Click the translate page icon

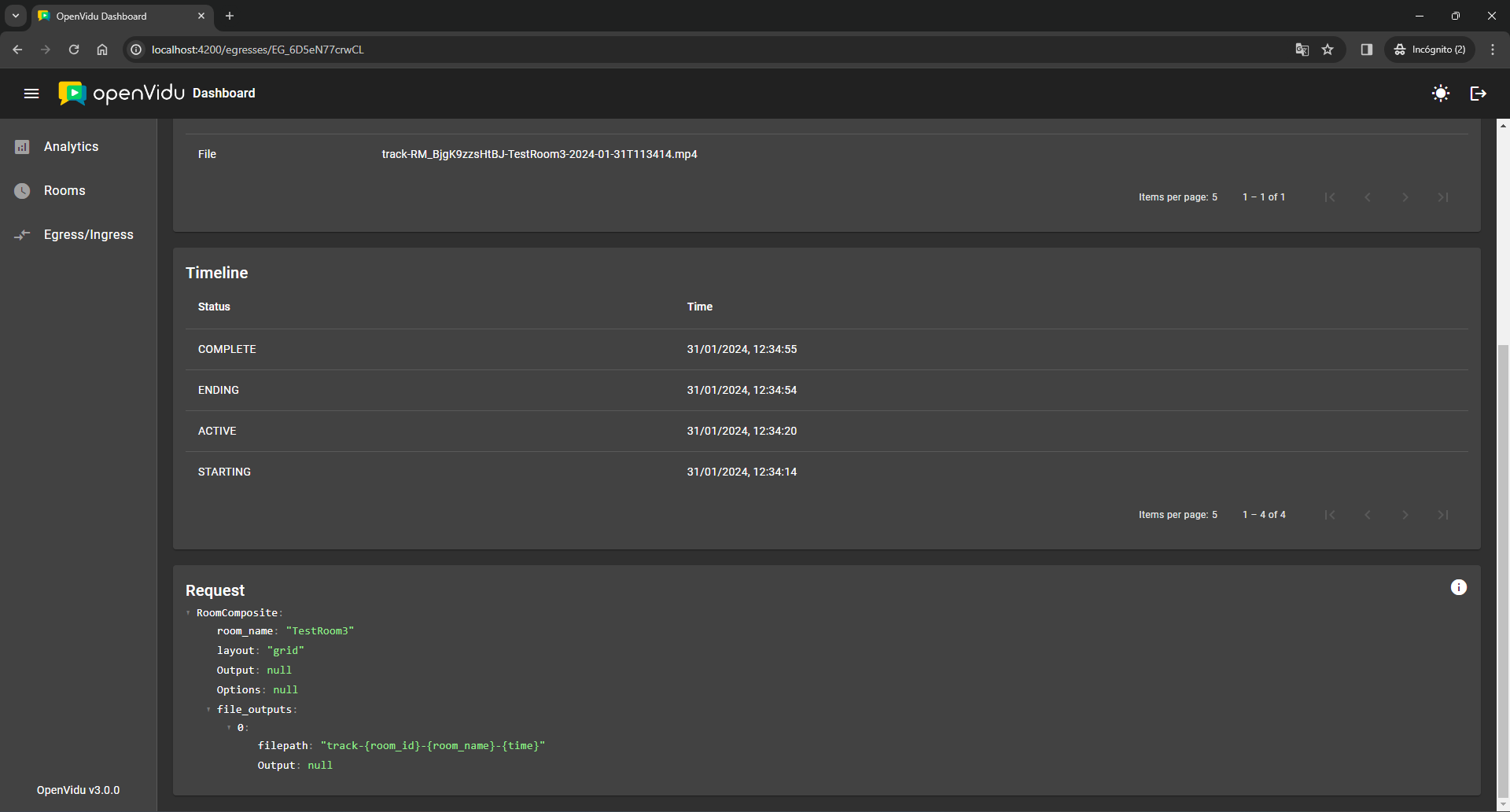(1302, 50)
